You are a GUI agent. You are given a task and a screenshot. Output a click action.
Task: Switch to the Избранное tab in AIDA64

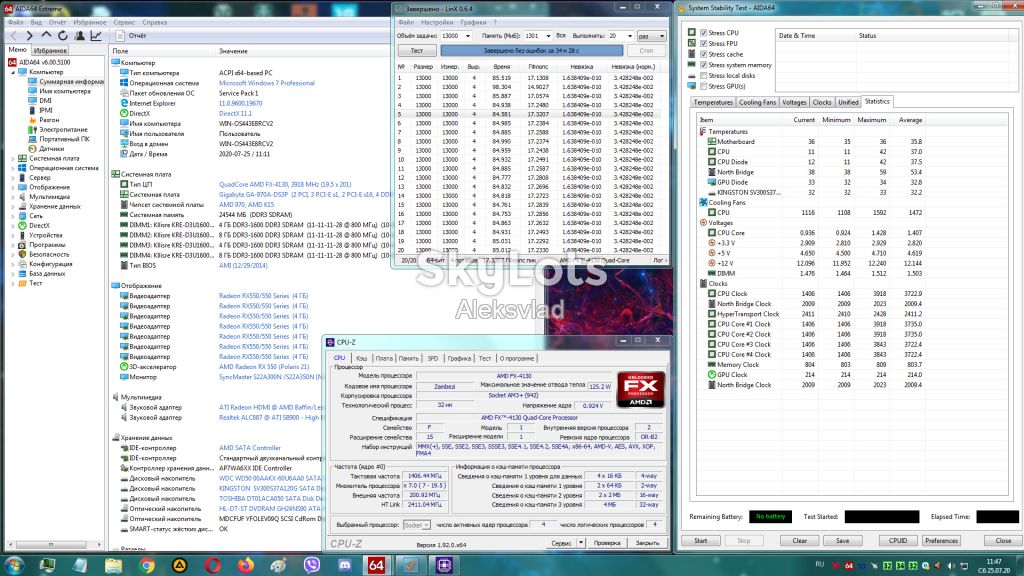point(50,50)
